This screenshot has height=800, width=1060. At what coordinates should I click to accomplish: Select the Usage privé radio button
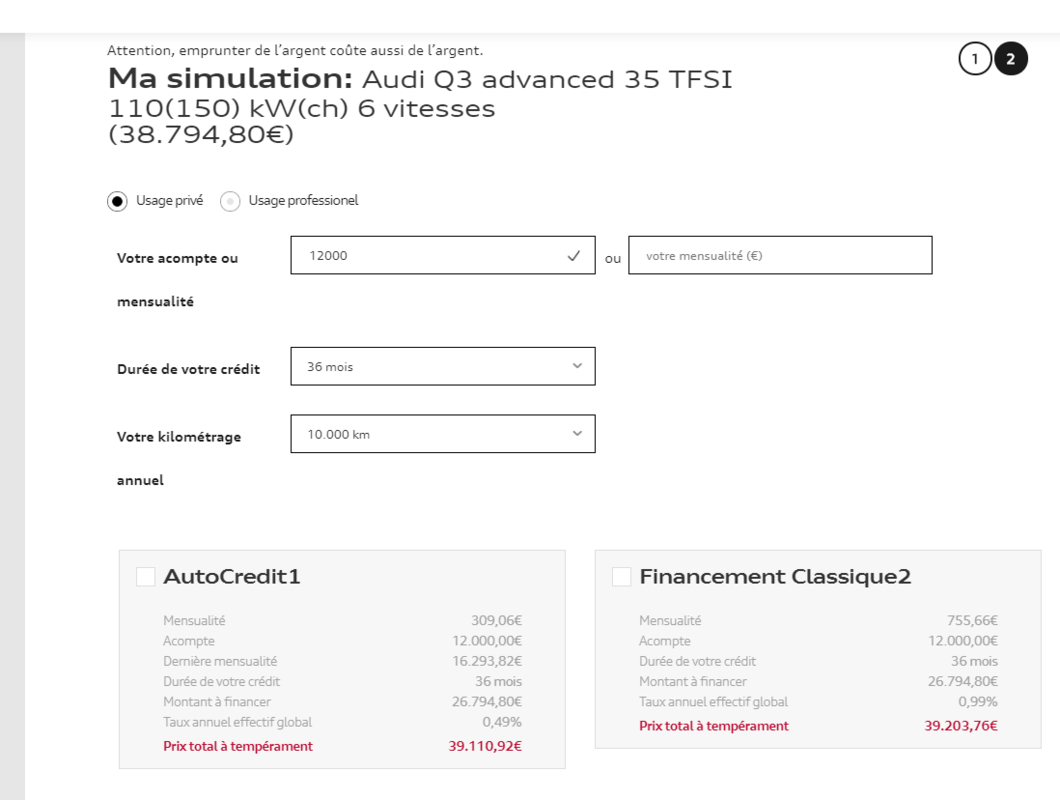(118, 201)
